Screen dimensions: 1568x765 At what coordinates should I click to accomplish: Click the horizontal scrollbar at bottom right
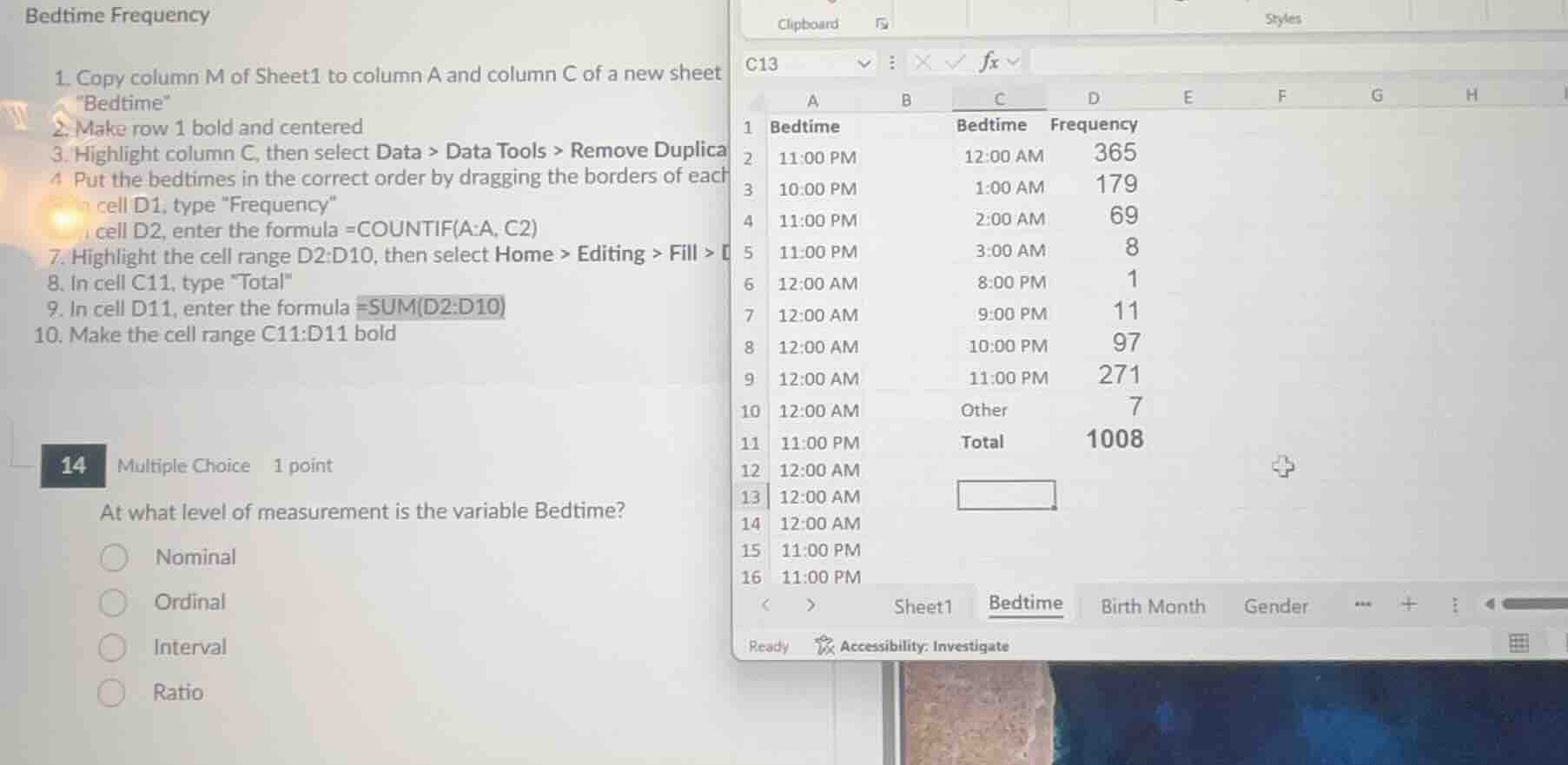[x=1534, y=604]
